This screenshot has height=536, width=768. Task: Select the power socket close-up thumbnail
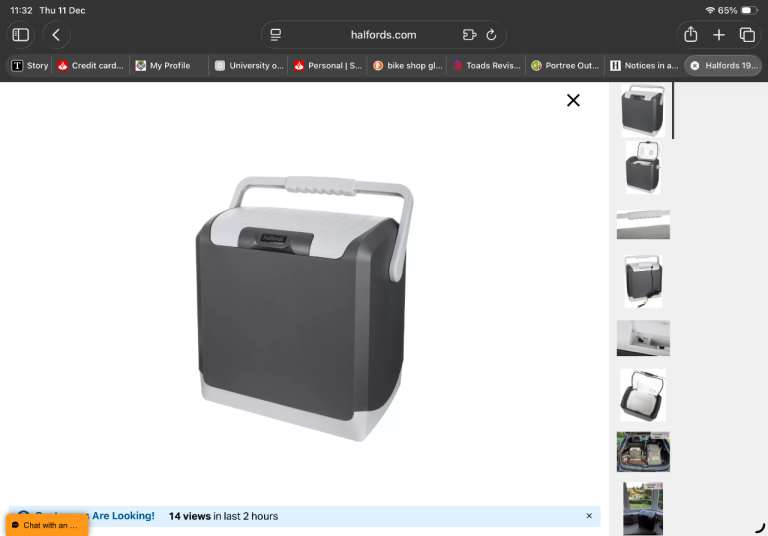[643, 338]
